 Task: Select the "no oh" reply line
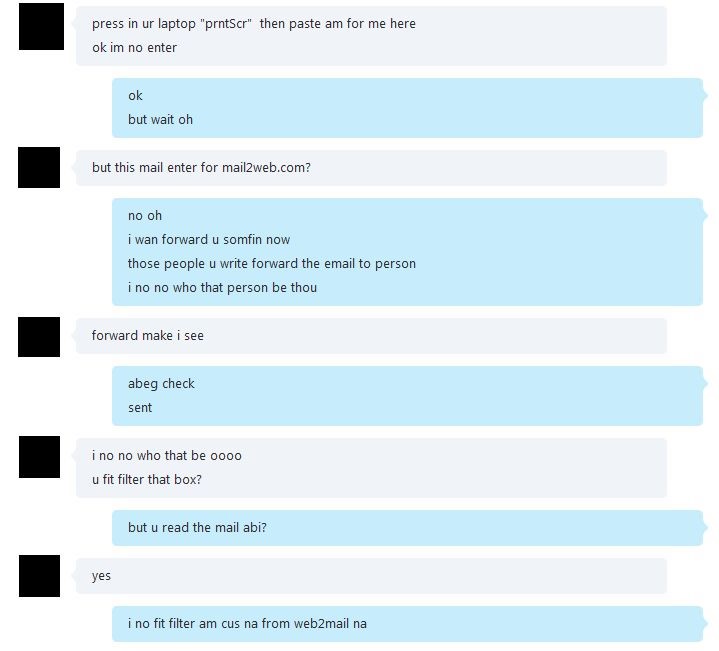pos(145,215)
